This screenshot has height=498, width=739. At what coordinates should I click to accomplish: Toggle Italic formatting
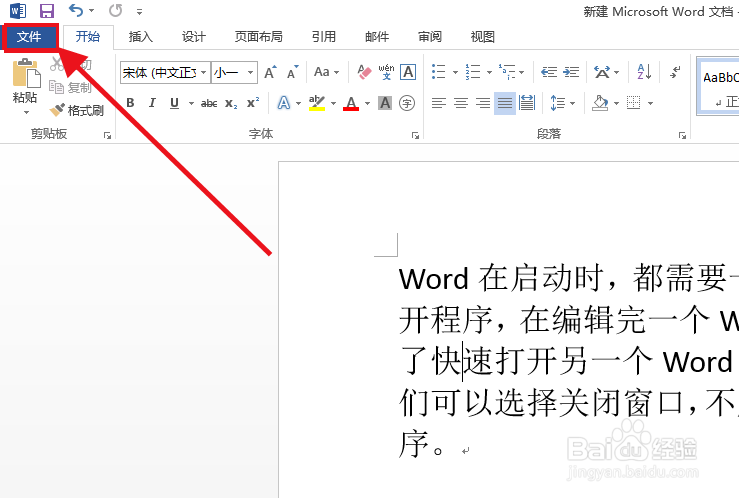(x=152, y=103)
